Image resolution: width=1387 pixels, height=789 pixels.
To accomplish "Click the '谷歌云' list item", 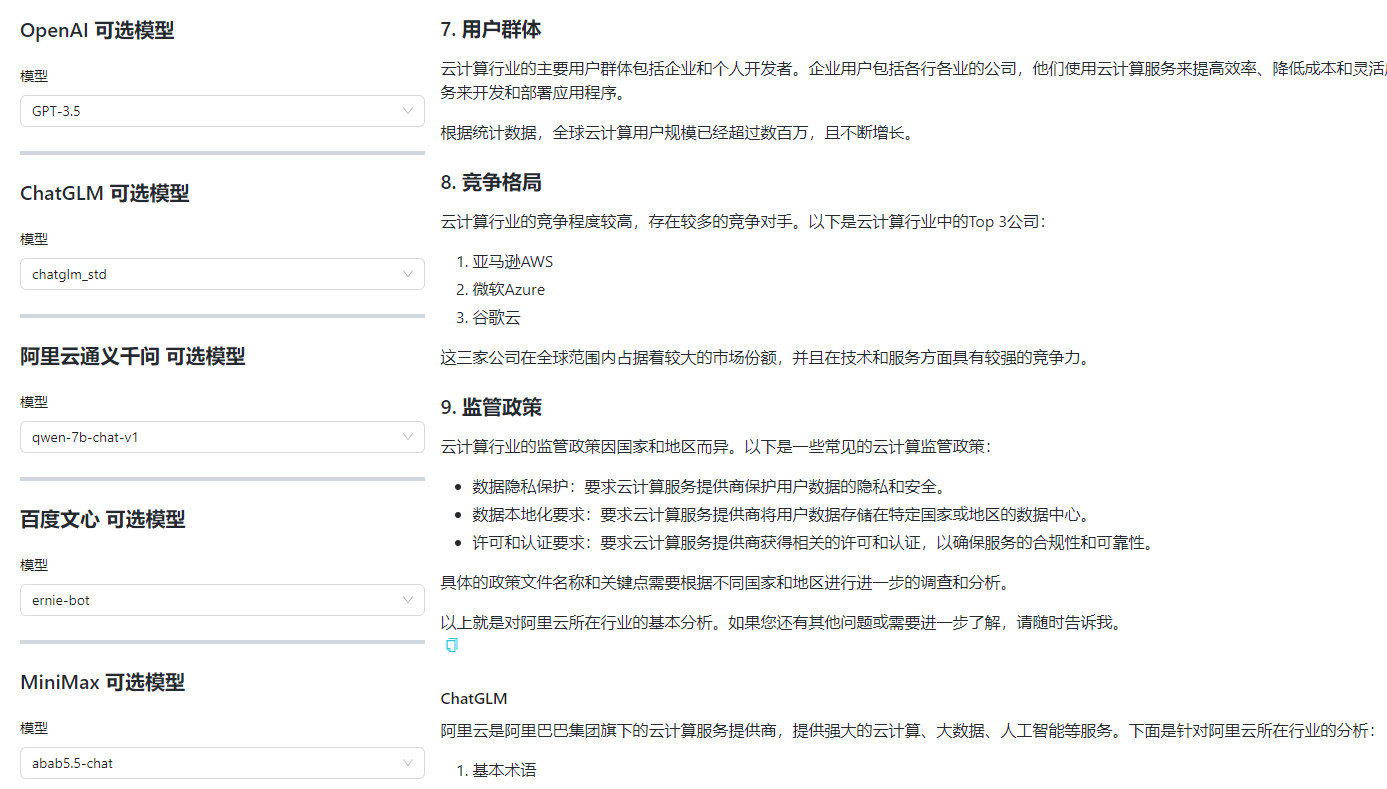I will 497,318.
